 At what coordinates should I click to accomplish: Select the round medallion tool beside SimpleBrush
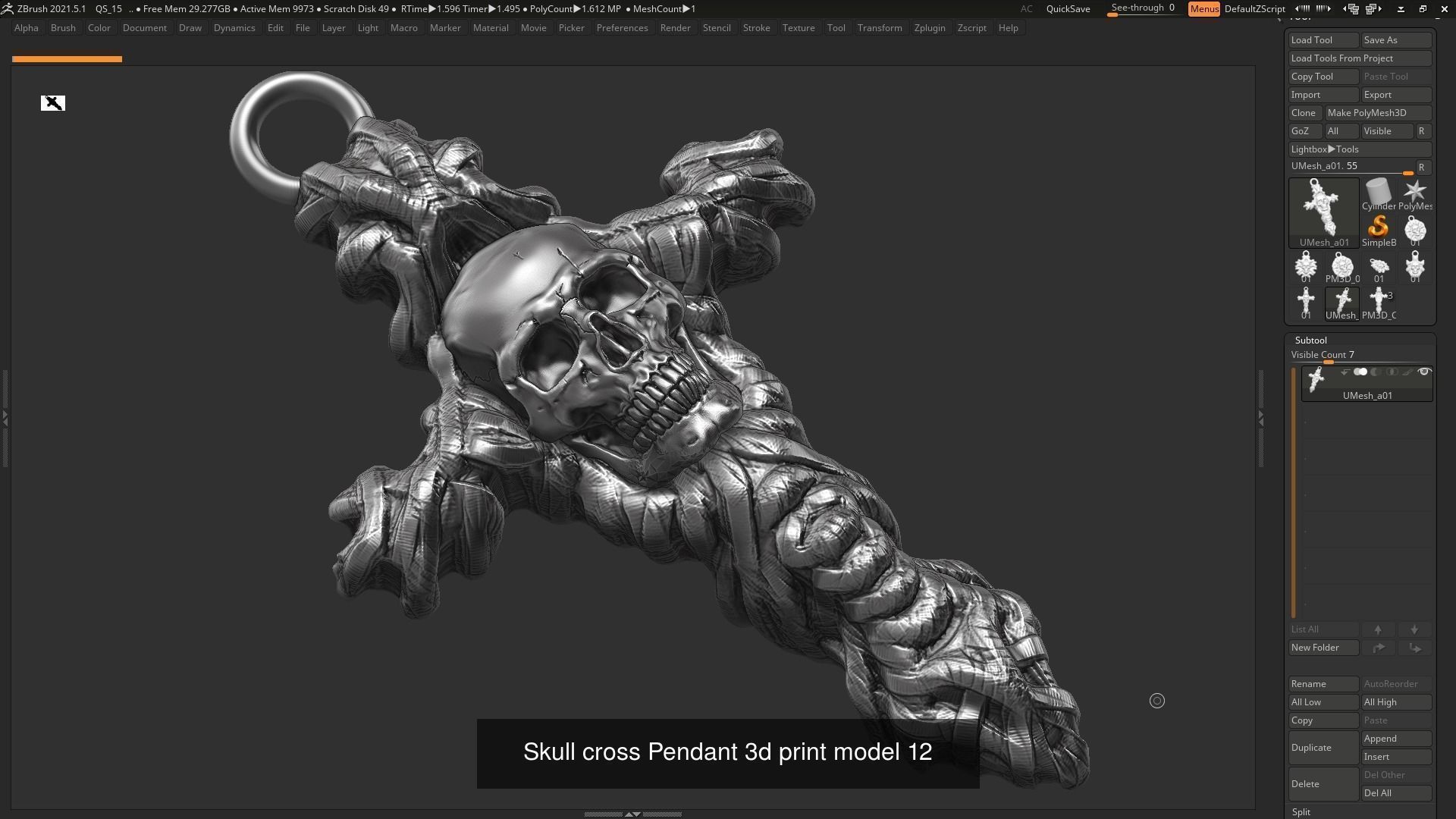(1415, 231)
